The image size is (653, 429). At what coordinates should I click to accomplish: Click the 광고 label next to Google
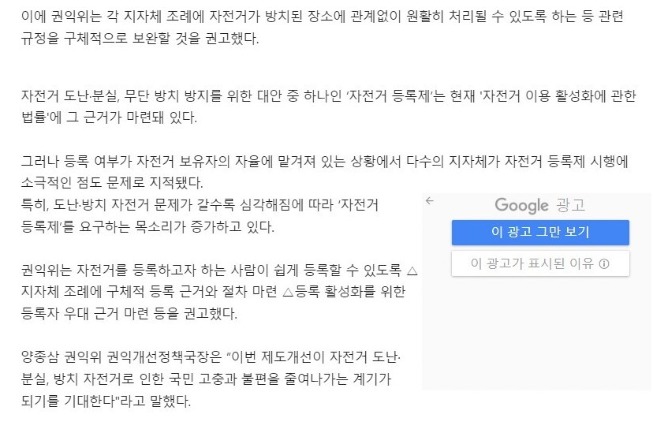click(571, 205)
